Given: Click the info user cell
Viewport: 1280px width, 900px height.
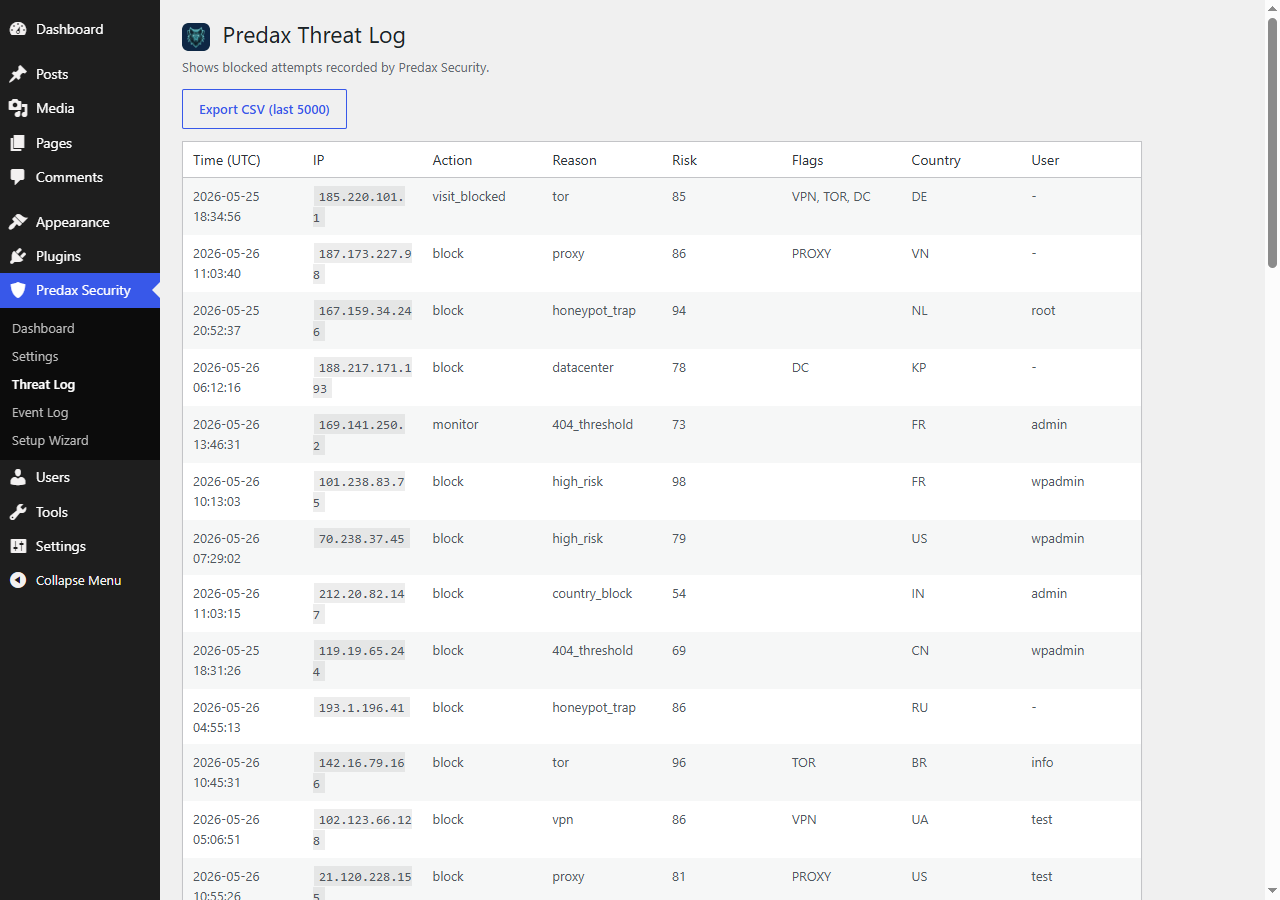Looking at the screenshot, I should [x=1043, y=763].
